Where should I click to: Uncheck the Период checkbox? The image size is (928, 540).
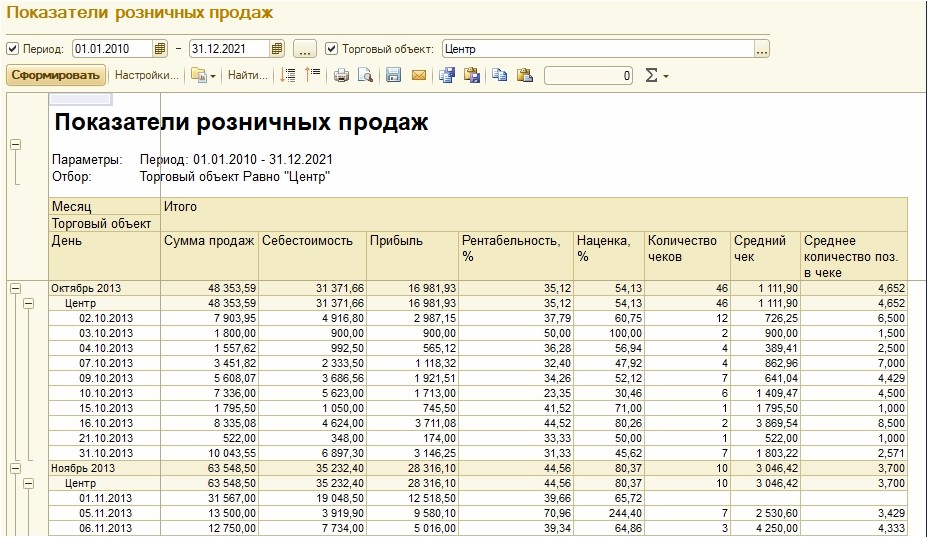coord(12,49)
